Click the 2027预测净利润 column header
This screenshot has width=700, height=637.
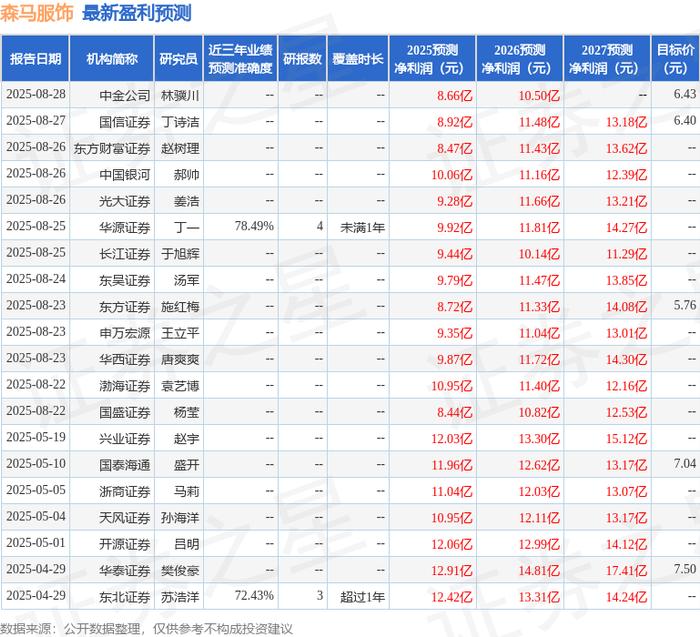(607, 58)
